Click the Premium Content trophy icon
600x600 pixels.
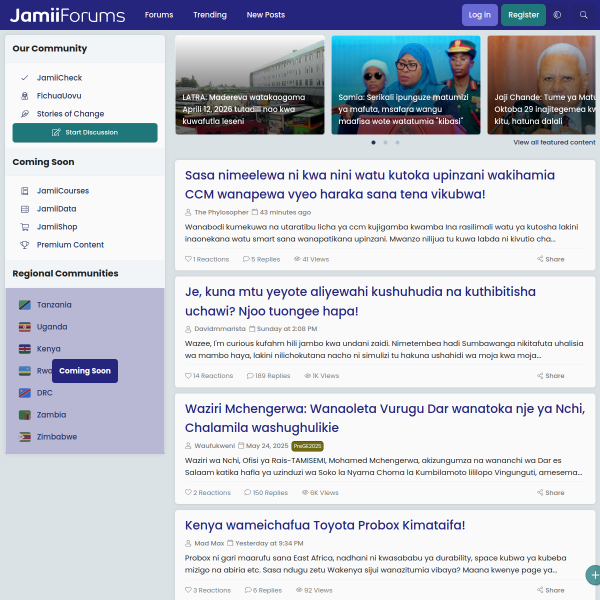coord(24,245)
